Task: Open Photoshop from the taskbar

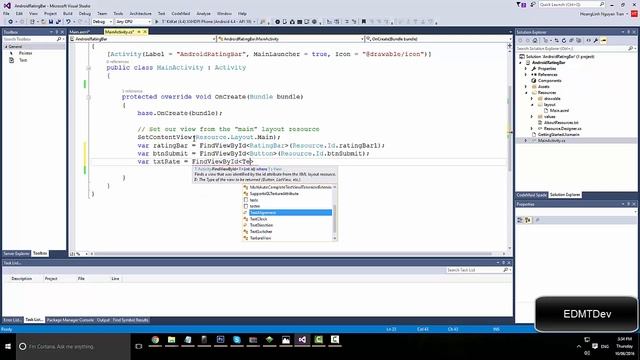Action: [x=220, y=340]
